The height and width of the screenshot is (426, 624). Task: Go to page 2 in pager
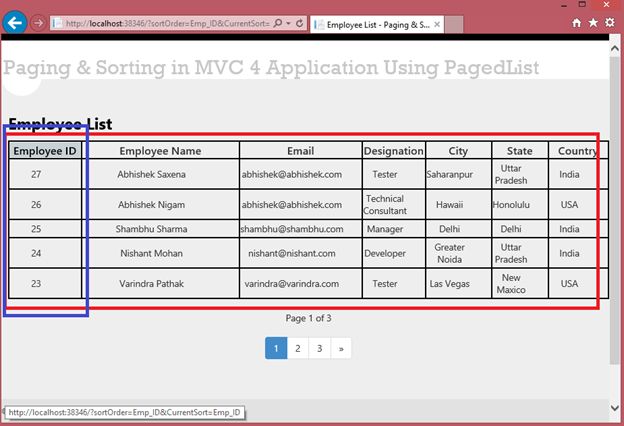click(x=298, y=348)
